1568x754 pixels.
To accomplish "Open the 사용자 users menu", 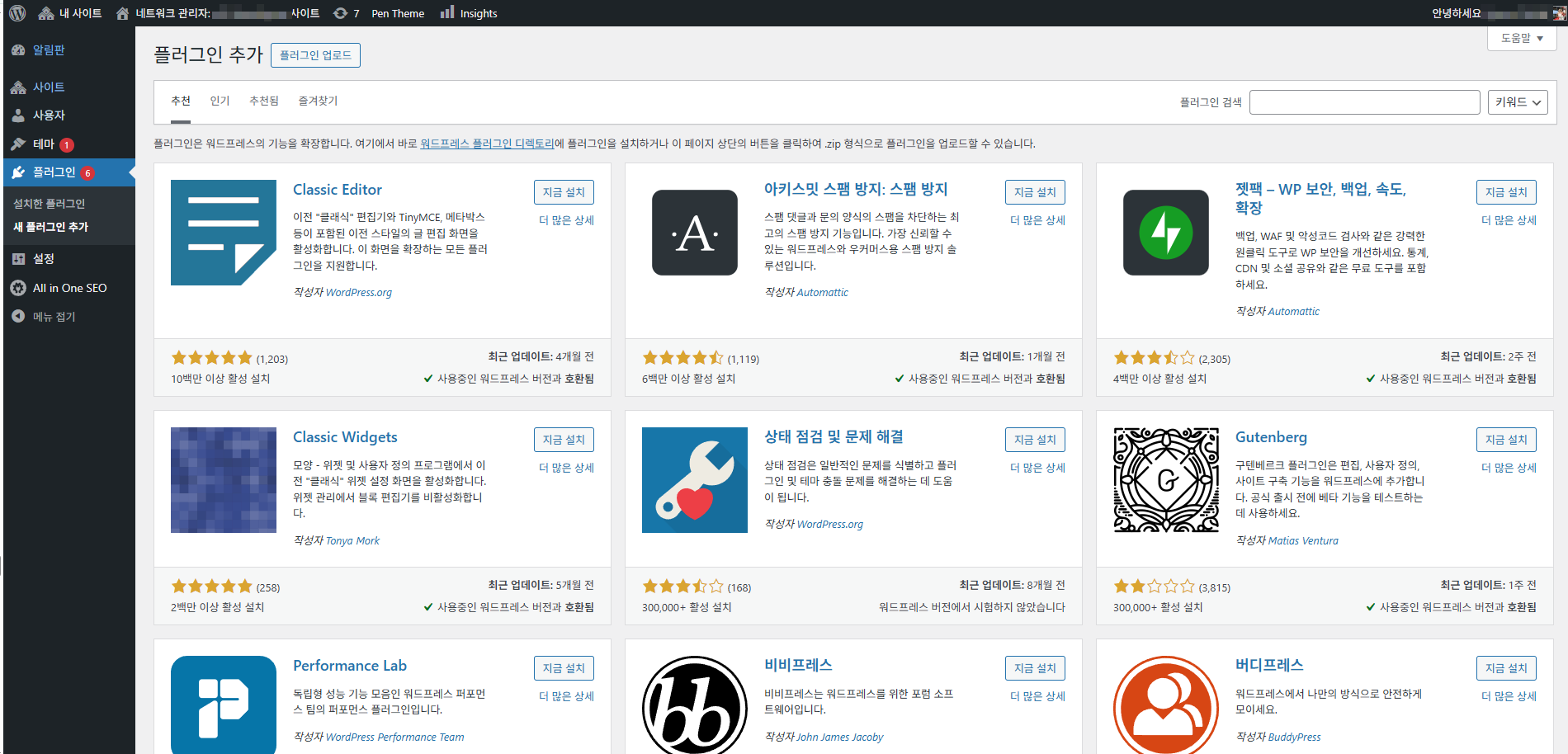I will tap(69, 115).
